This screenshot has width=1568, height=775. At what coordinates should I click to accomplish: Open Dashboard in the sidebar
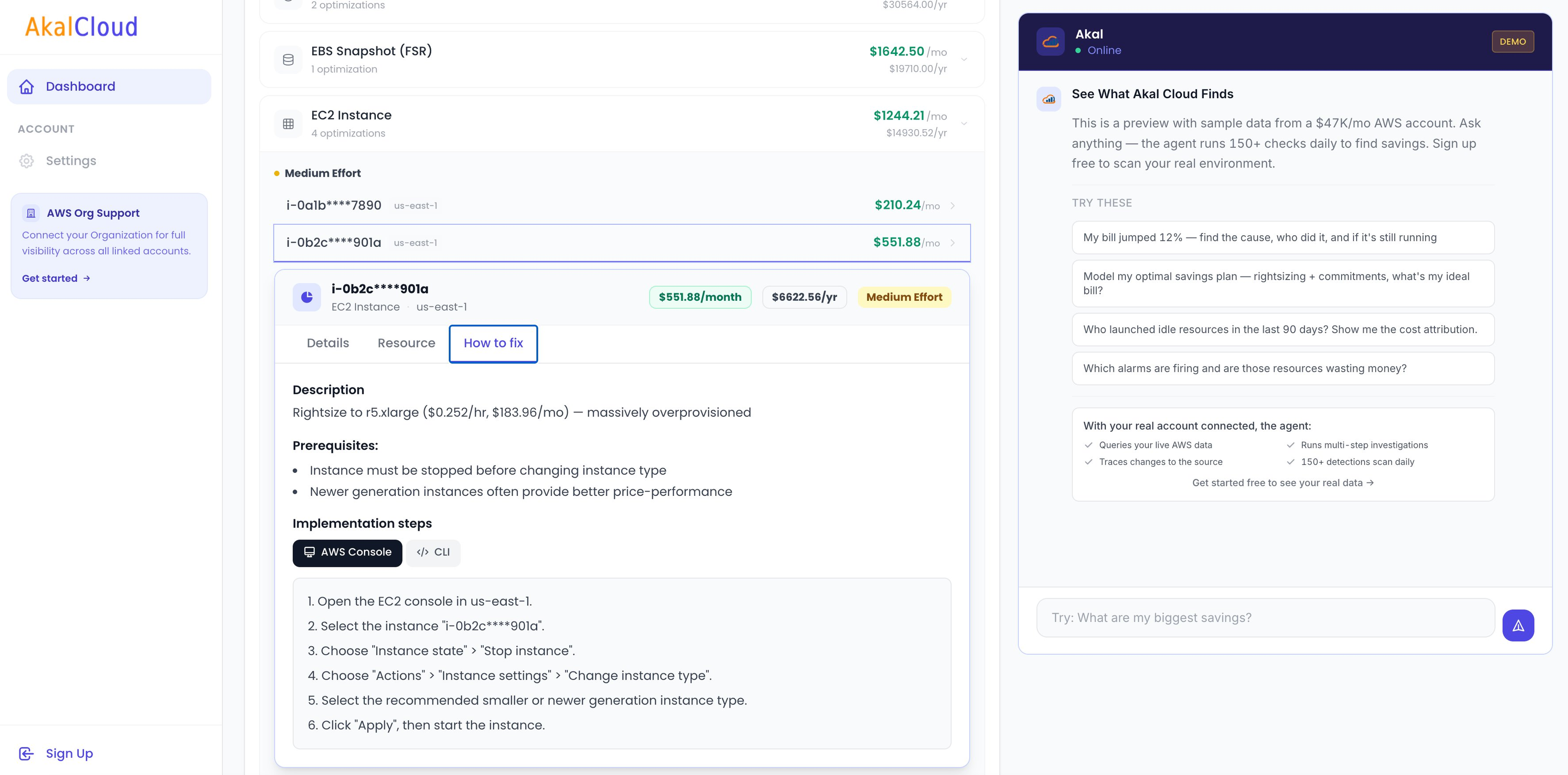(x=109, y=86)
